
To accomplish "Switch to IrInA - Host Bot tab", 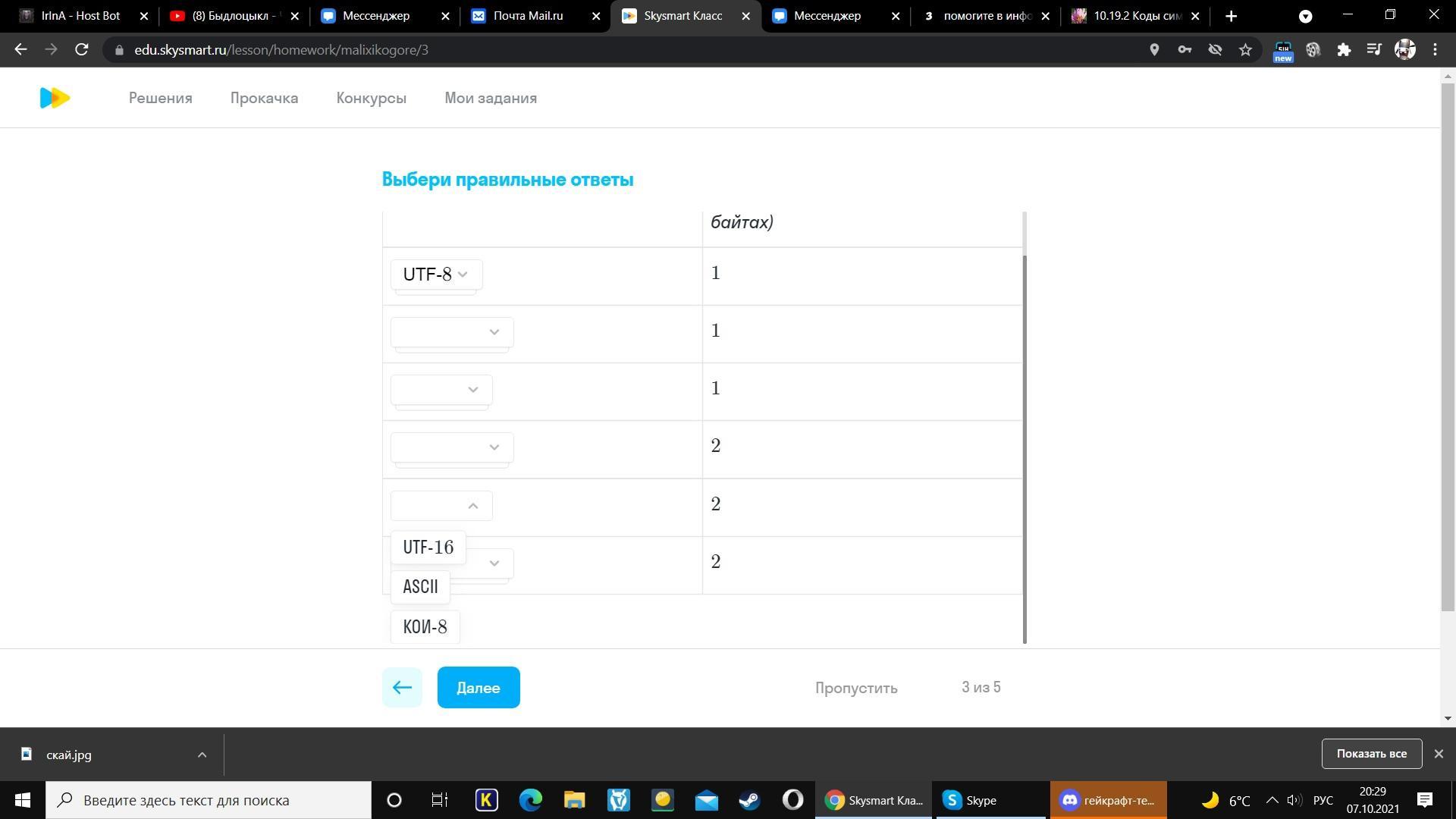I will 80,16.
